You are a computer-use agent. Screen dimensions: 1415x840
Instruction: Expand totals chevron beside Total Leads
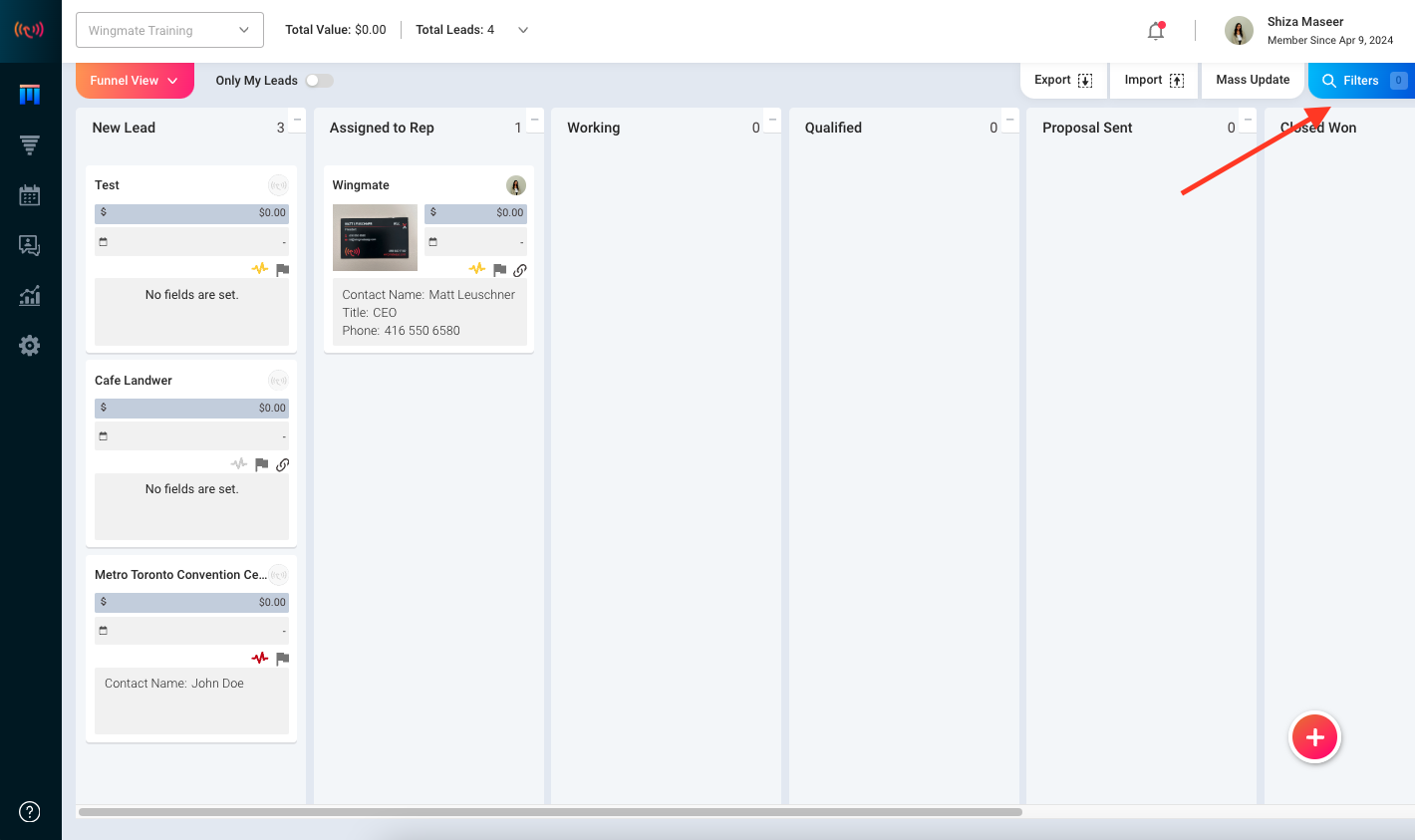[x=523, y=30]
